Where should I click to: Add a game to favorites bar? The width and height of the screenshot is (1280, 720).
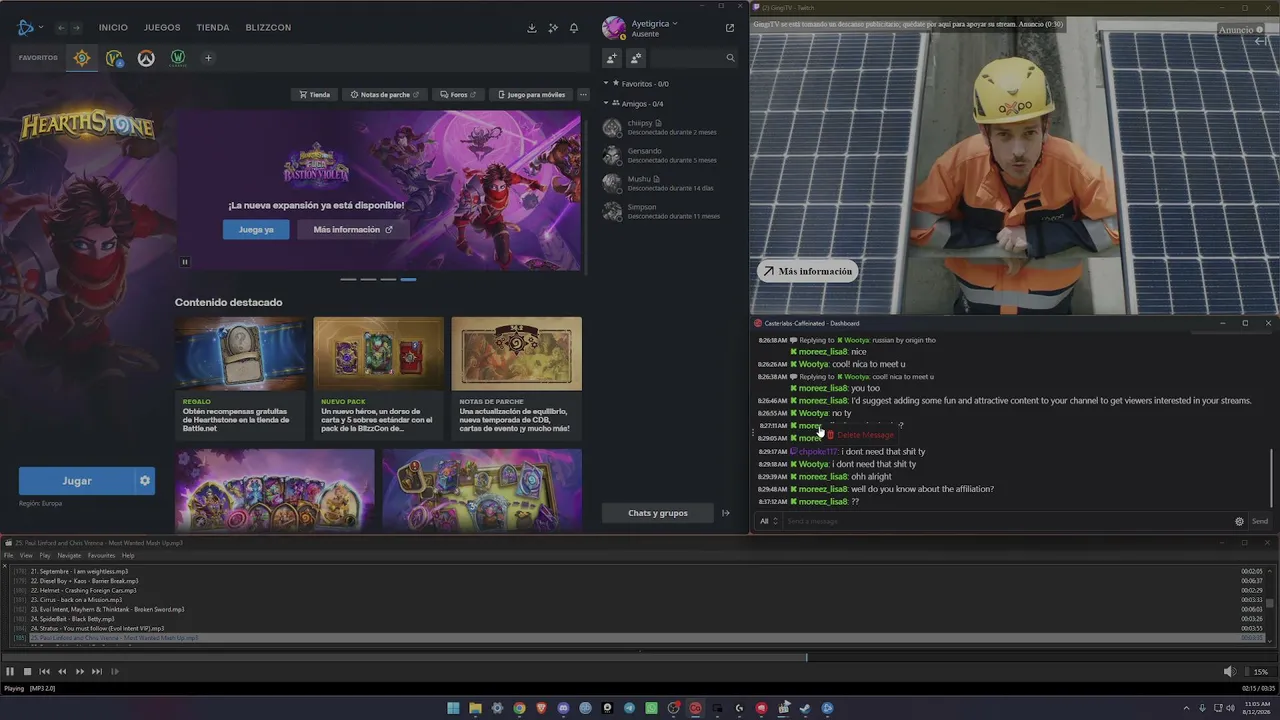point(208,58)
